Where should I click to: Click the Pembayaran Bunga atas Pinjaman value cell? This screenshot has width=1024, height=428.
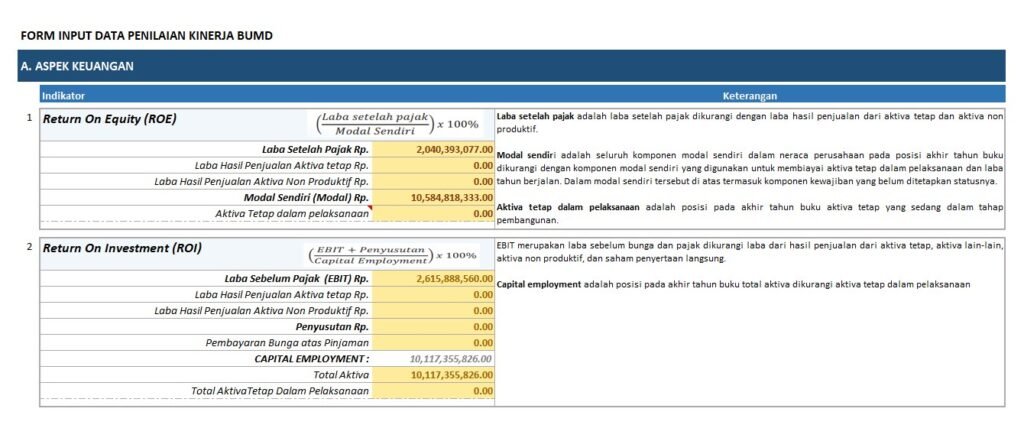(x=433, y=342)
